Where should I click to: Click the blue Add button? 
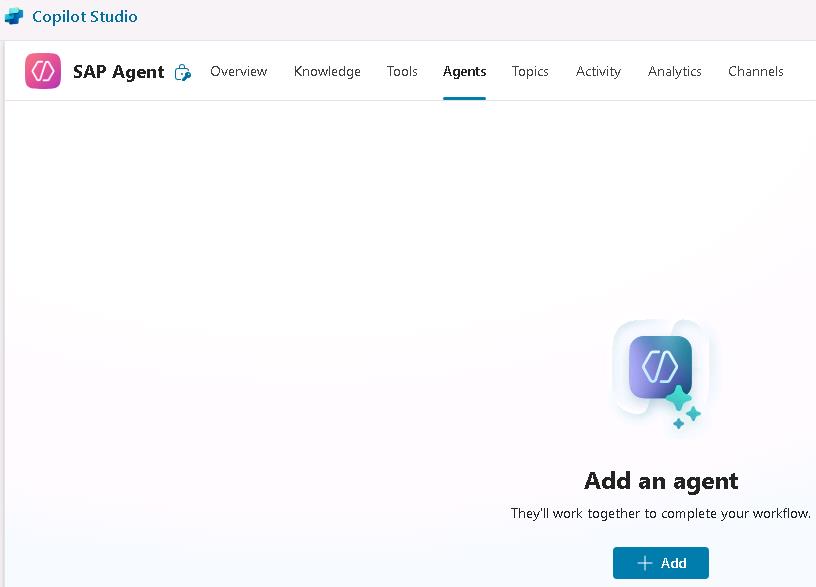pos(660,563)
